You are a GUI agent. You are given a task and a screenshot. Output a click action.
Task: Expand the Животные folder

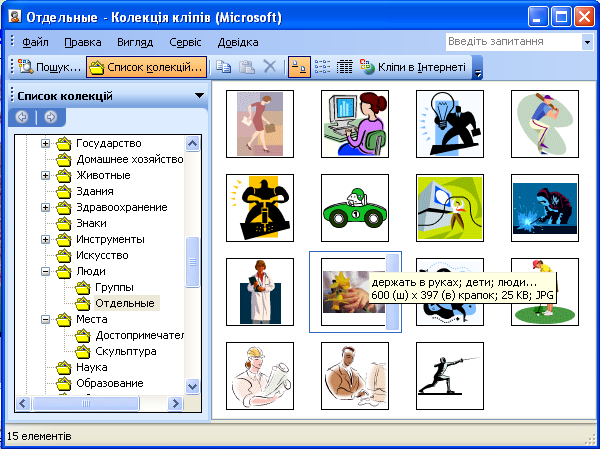(46, 176)
